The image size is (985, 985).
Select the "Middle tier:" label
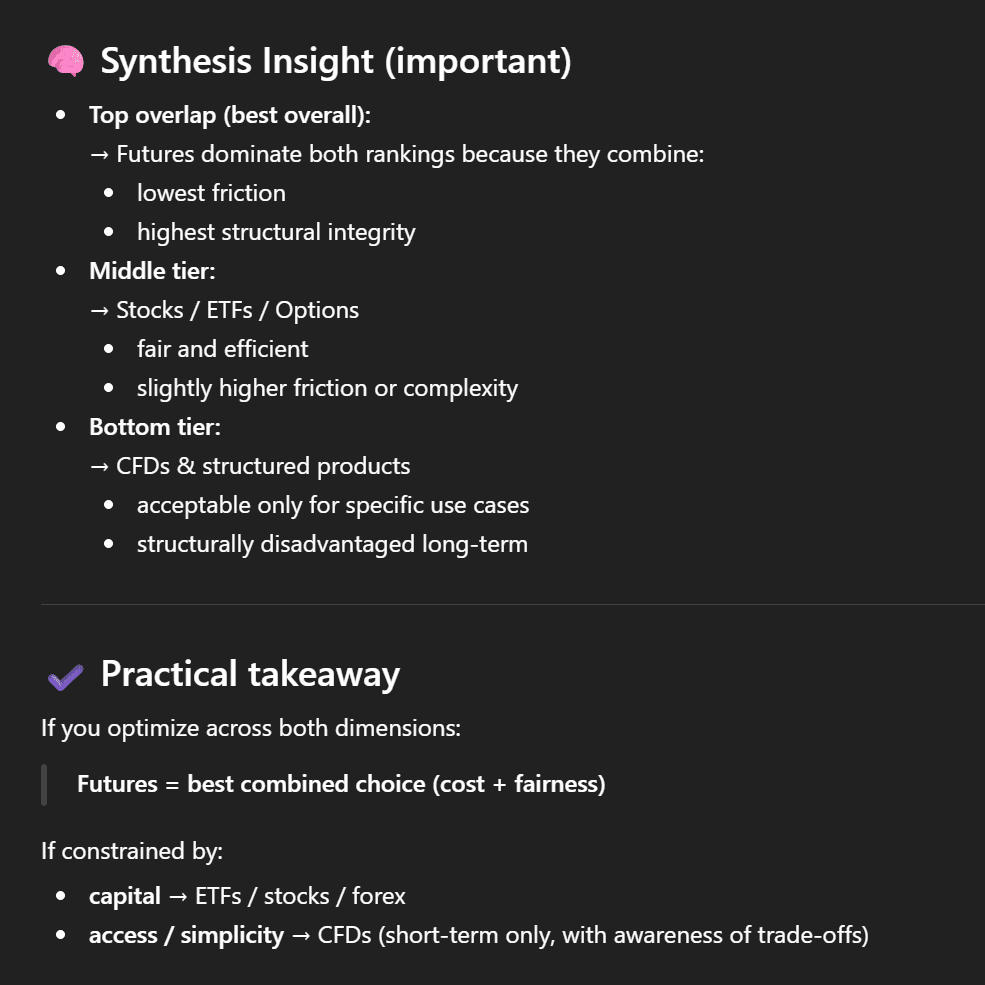152,271
